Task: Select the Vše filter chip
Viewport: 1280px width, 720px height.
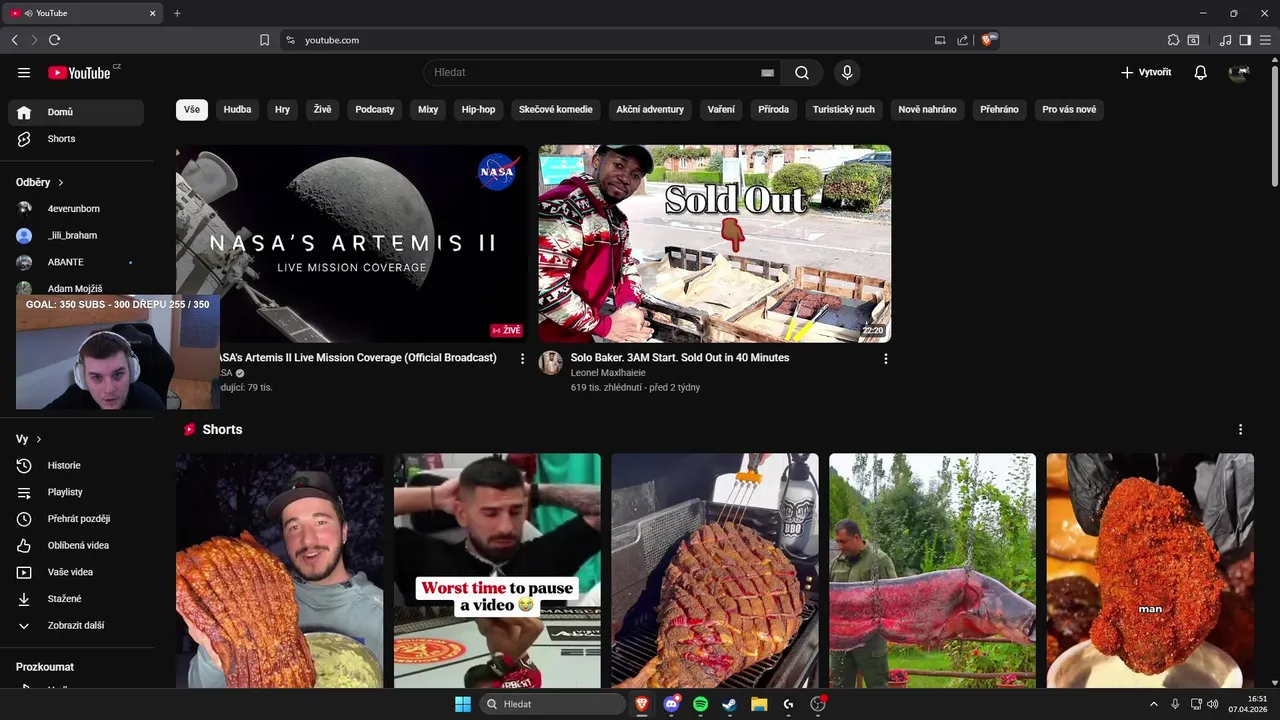Action: (192, 110)
